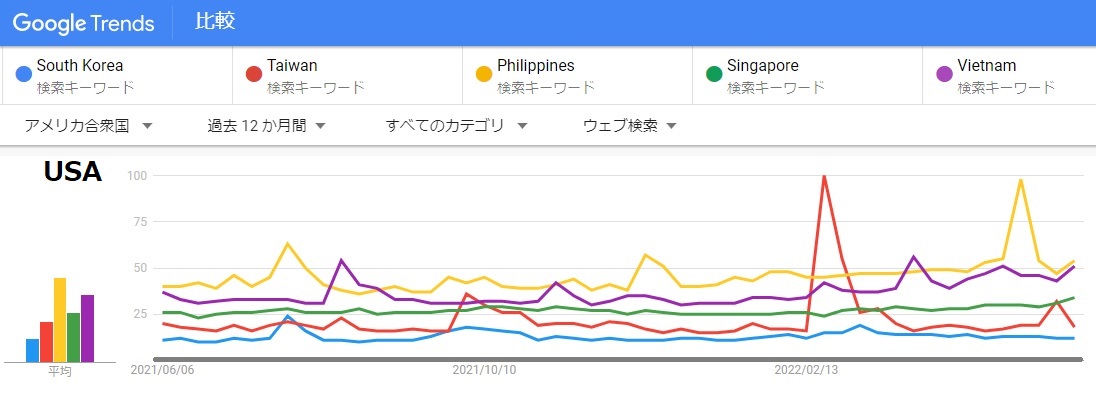Select the Philippines search term box
This screenshot has height=393, width=1096.
point(577,76)
